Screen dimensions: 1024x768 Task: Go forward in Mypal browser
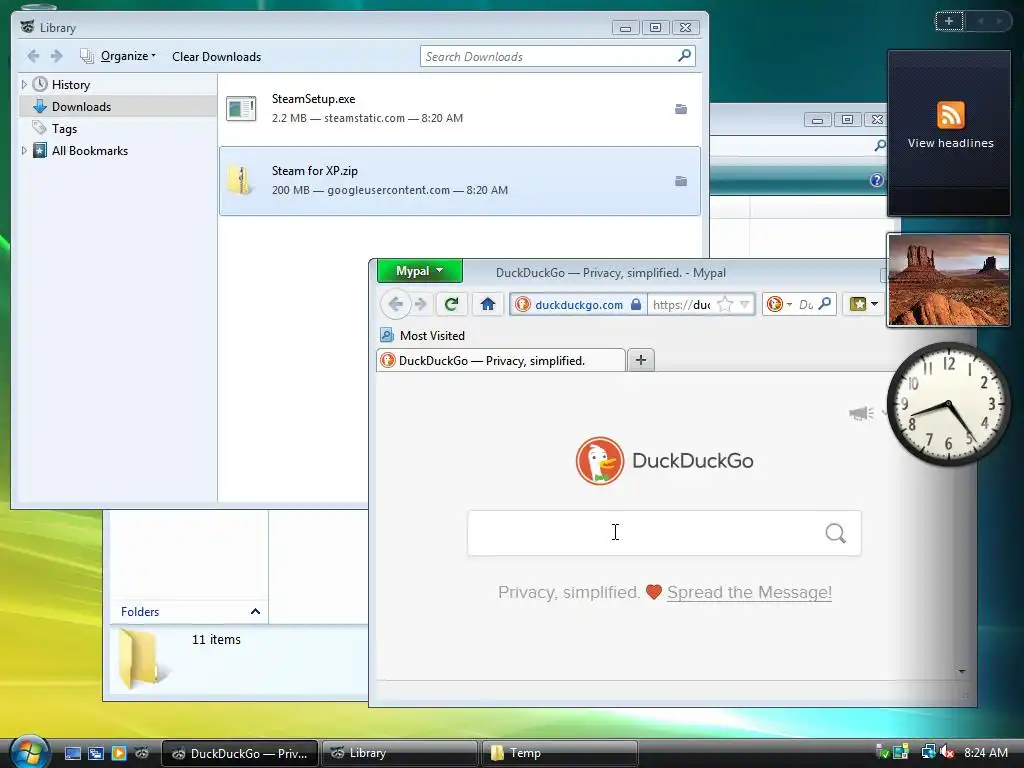pyautogui.click(x=421, y=304)
